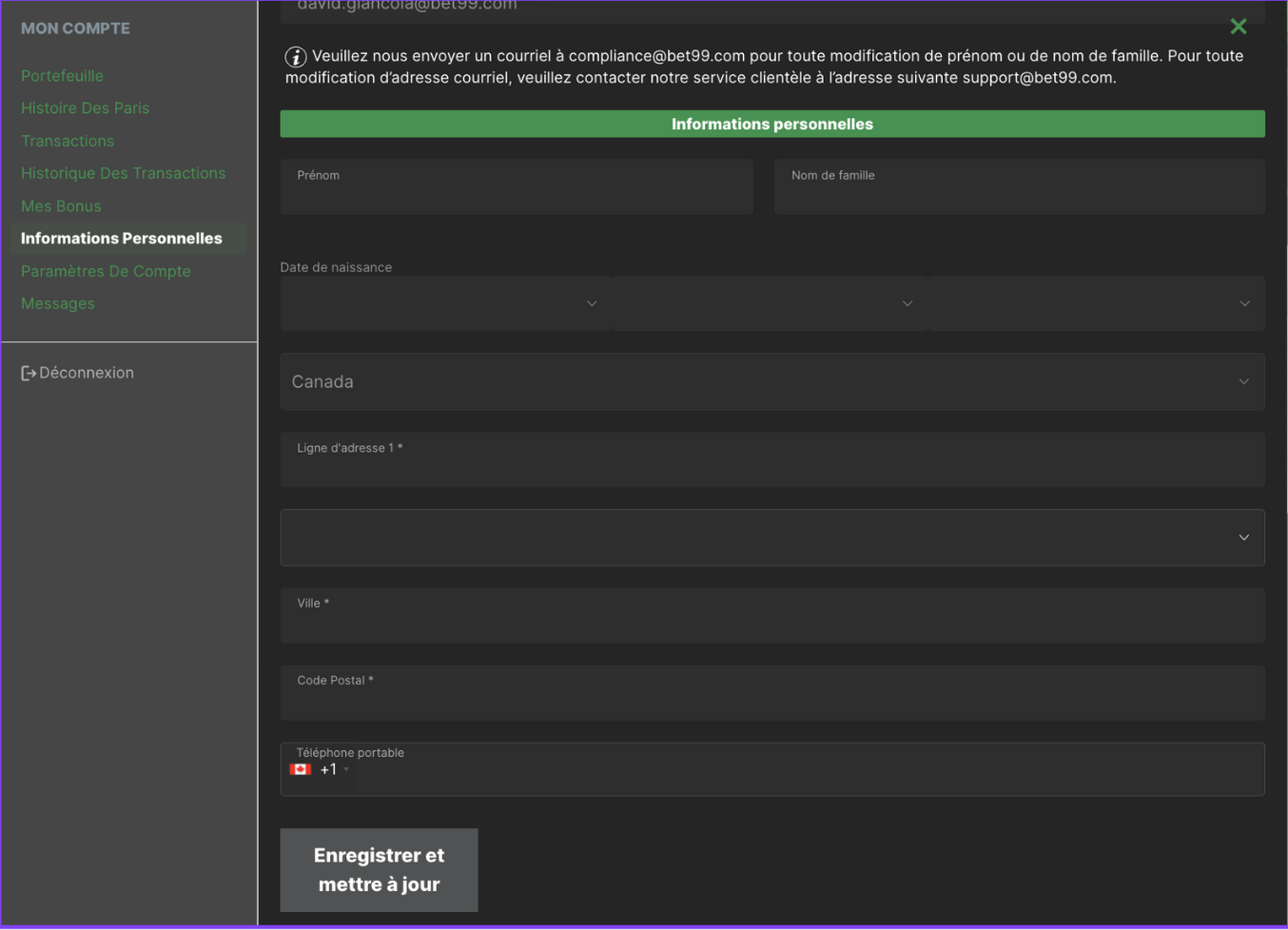Click Enregistrer et mettre à jour
The width and height of the screenshot is (1288, 930).
[x=379, y=869]
